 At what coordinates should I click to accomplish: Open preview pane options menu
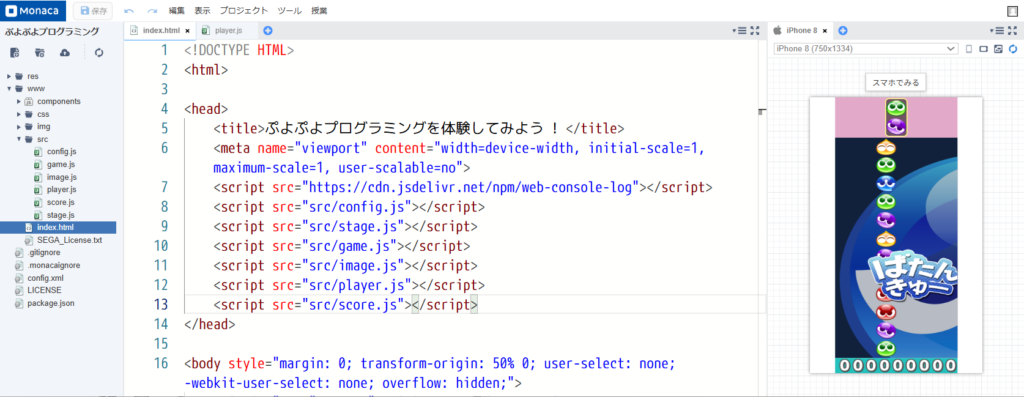coord(998,30)
